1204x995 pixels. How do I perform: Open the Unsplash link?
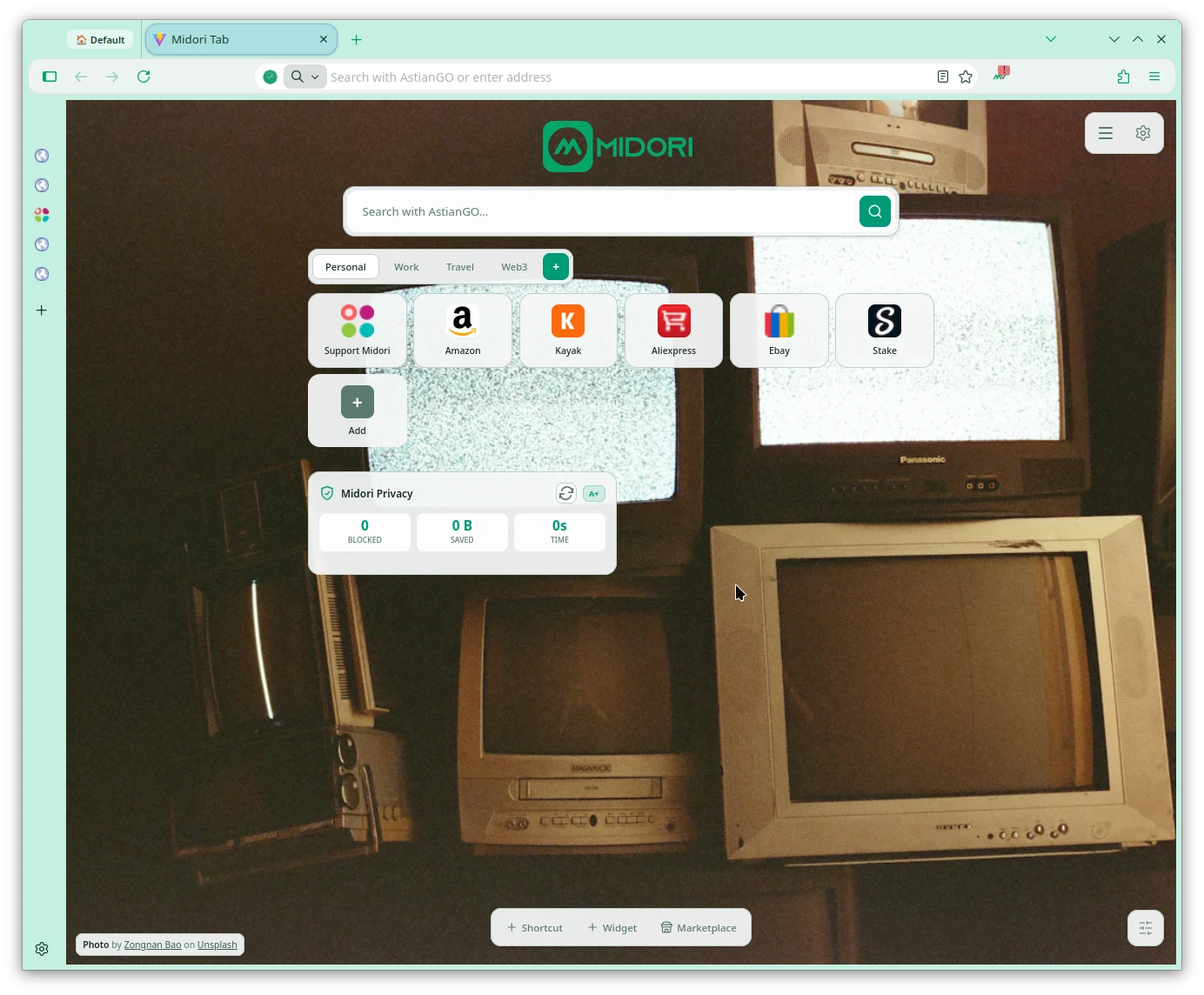pyautogui.click(x=217, y=945)
